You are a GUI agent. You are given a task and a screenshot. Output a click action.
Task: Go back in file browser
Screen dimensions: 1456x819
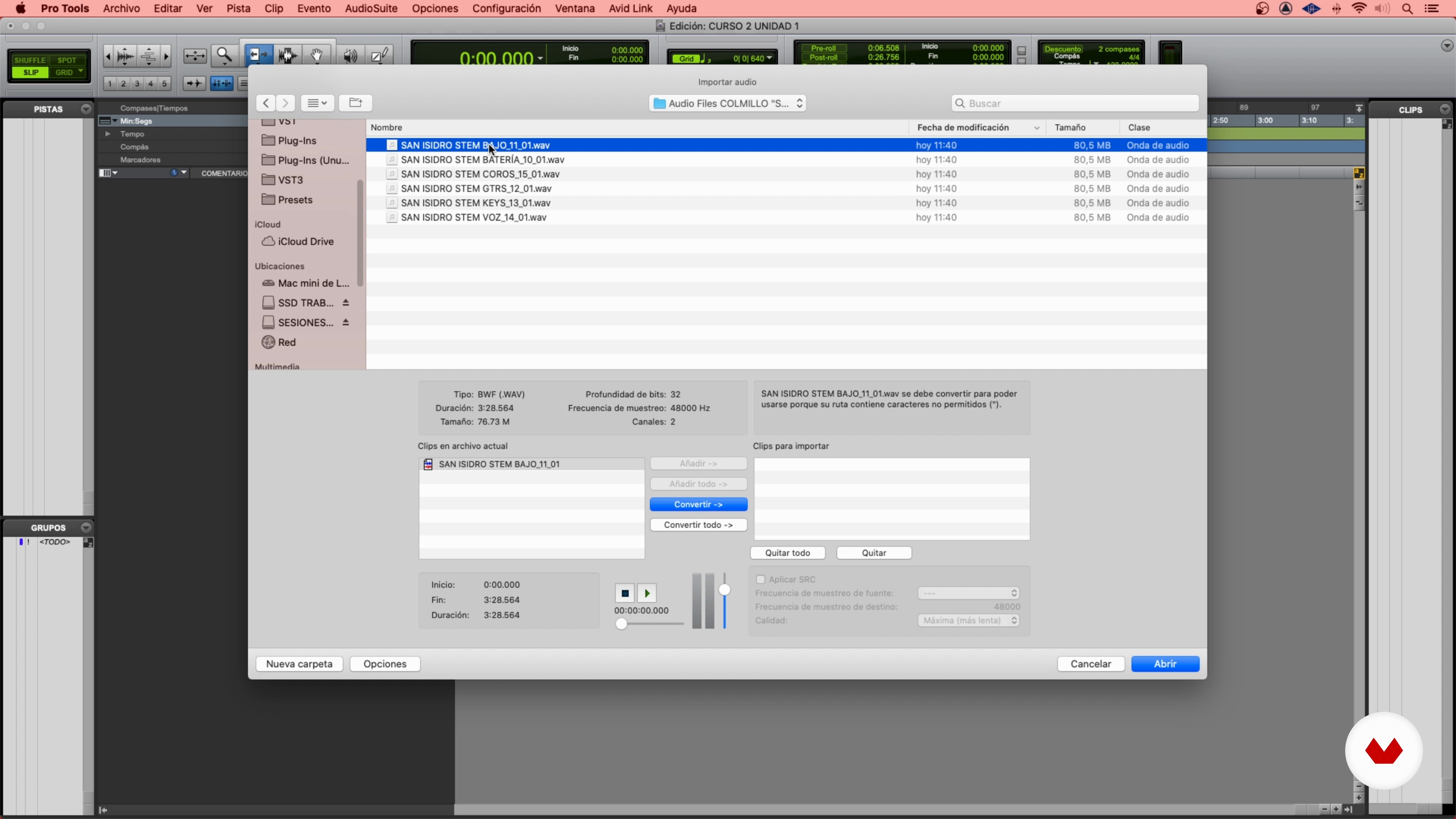[x=266, y=103]
